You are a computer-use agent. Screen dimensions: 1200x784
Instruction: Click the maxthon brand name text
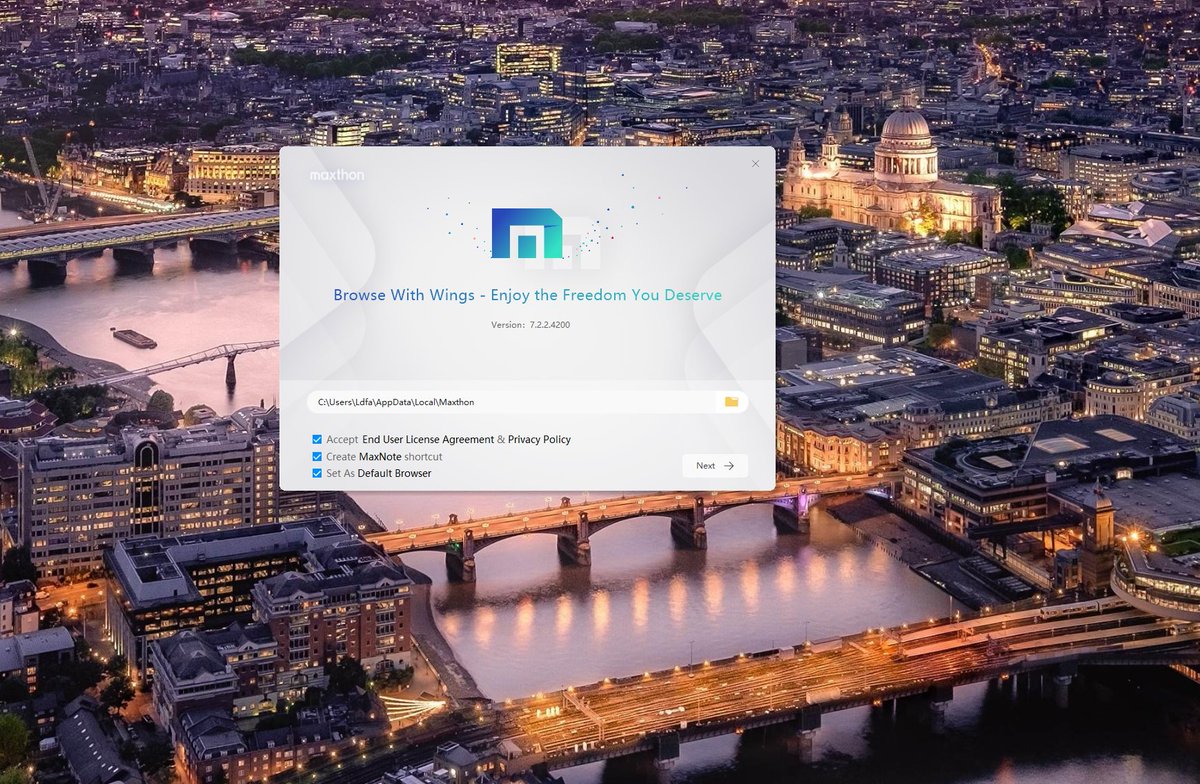coord(337,175)
